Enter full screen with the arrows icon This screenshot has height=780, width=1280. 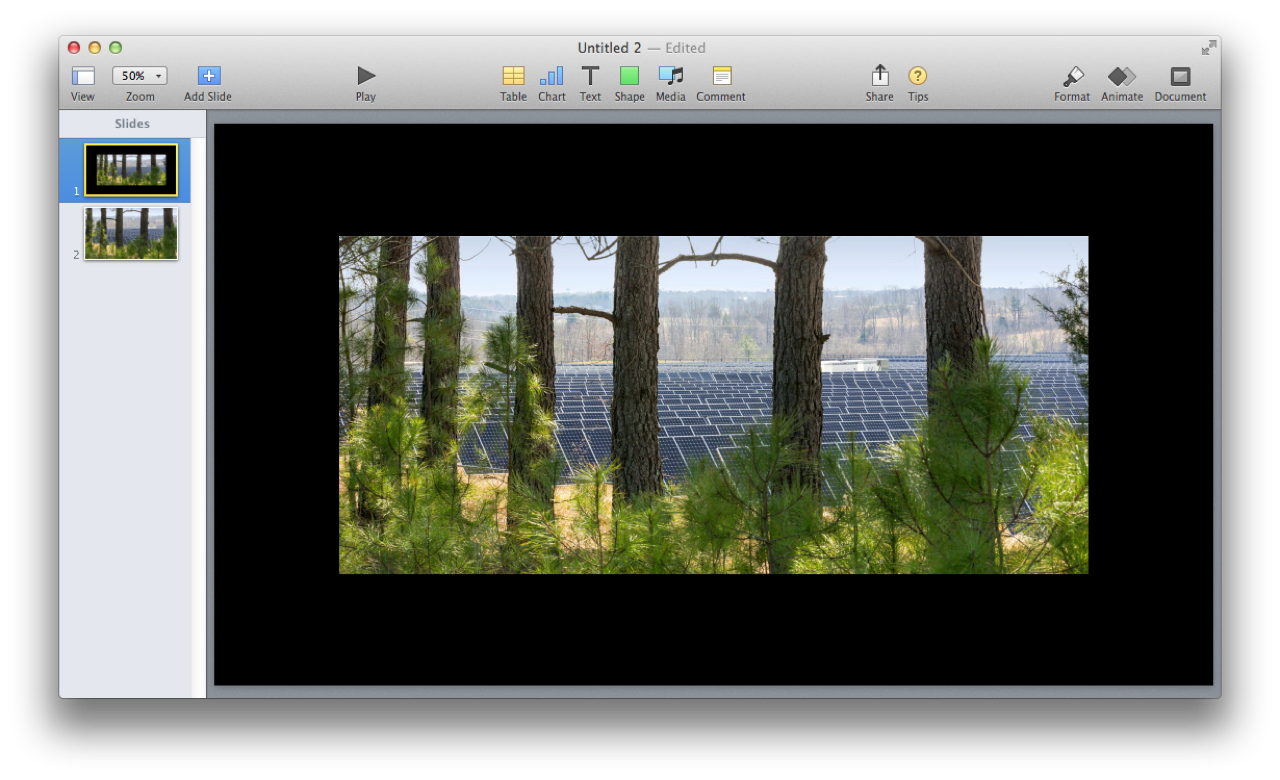1209,48
